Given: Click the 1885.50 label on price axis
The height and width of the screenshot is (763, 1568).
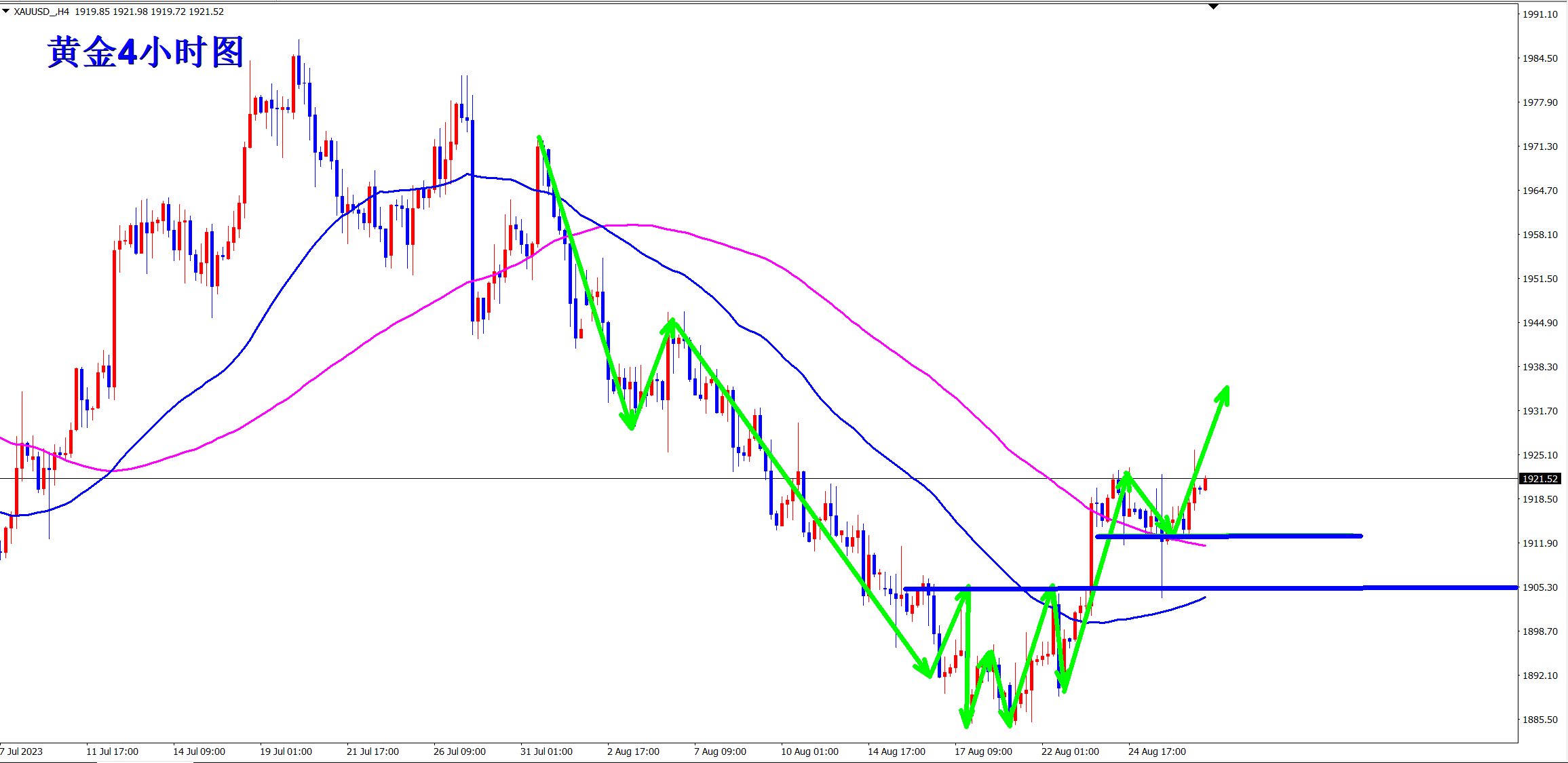Looking at the screenshot, I should 1540,720.
